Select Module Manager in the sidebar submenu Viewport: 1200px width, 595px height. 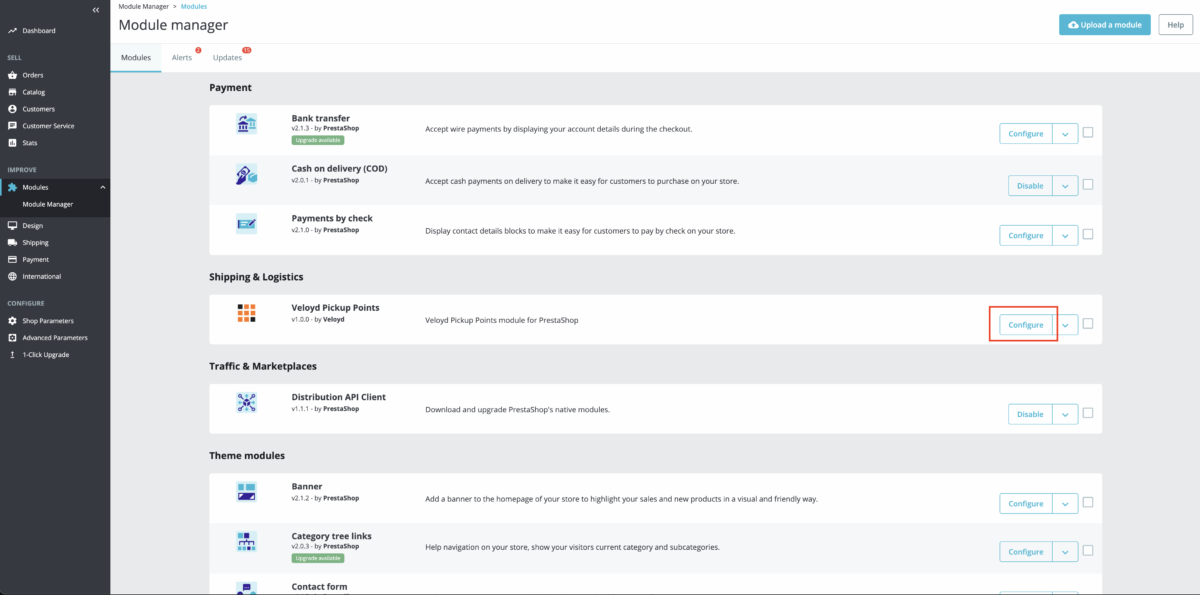coord(48,204)
